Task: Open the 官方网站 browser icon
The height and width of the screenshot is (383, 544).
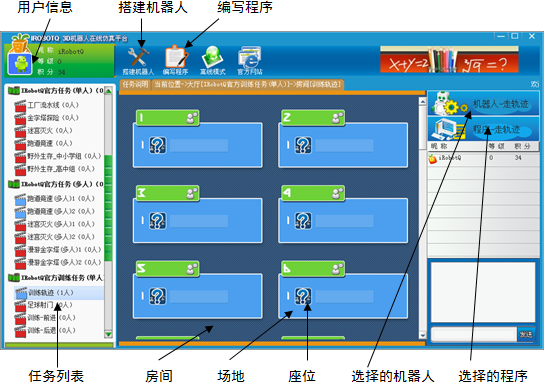Action: (249, 61)
